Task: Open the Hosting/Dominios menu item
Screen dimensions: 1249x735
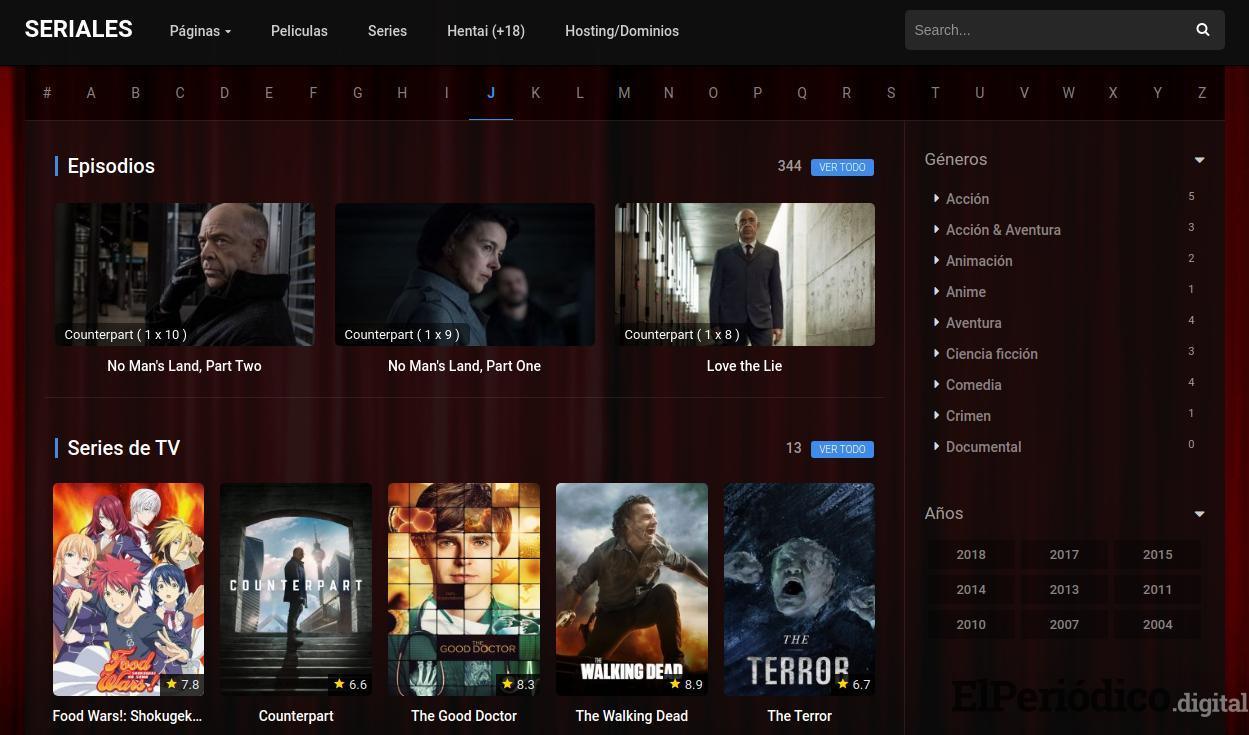Action: pos(622,31)
